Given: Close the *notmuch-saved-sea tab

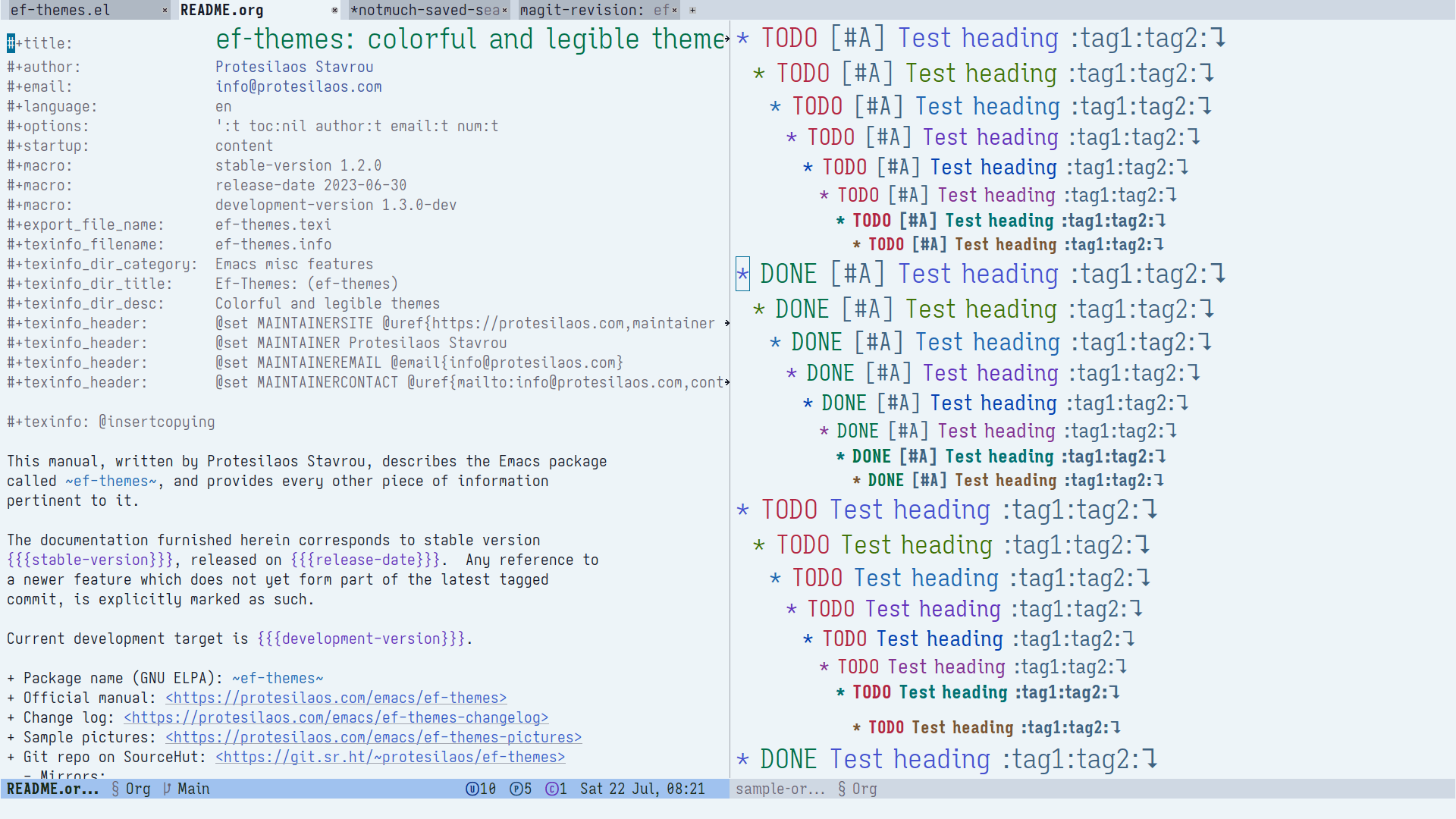Looking at the screenshot, I should coord(504,11).
